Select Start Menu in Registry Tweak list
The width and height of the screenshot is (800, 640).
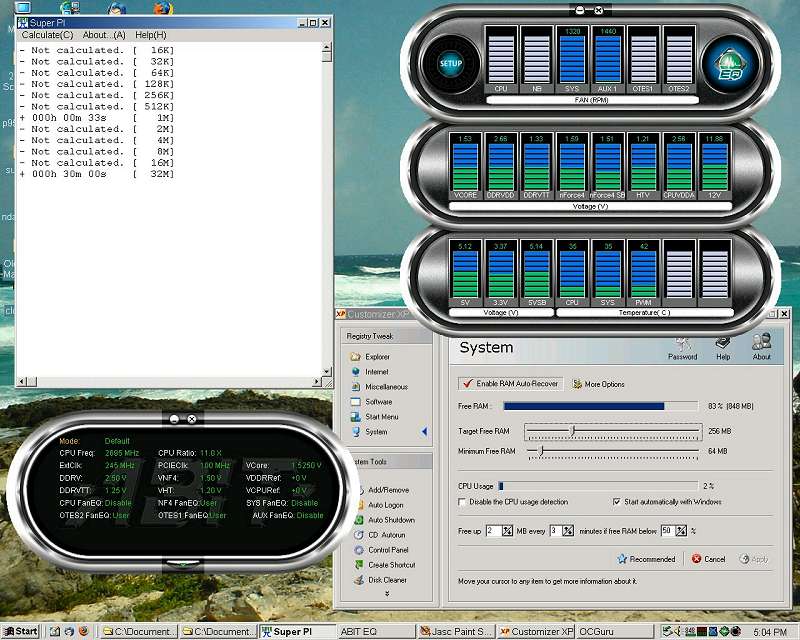click(x=374, y=416)
